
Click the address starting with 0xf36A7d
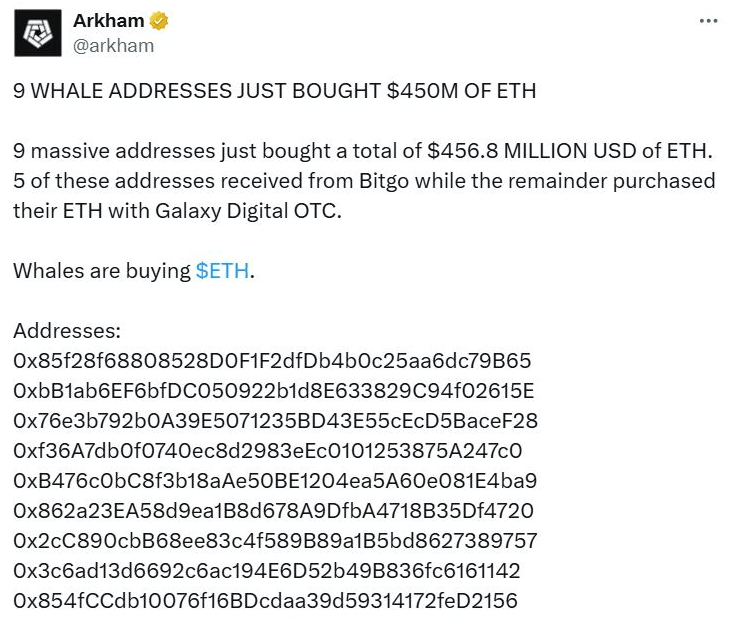click(267, 451)
